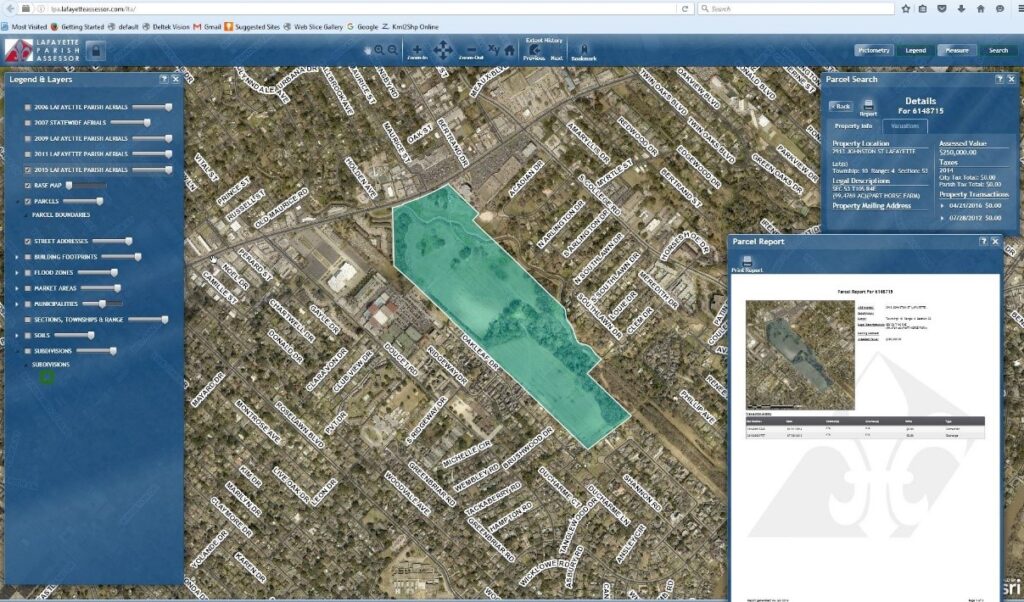Go to Next map extent

tap(556, 57)
